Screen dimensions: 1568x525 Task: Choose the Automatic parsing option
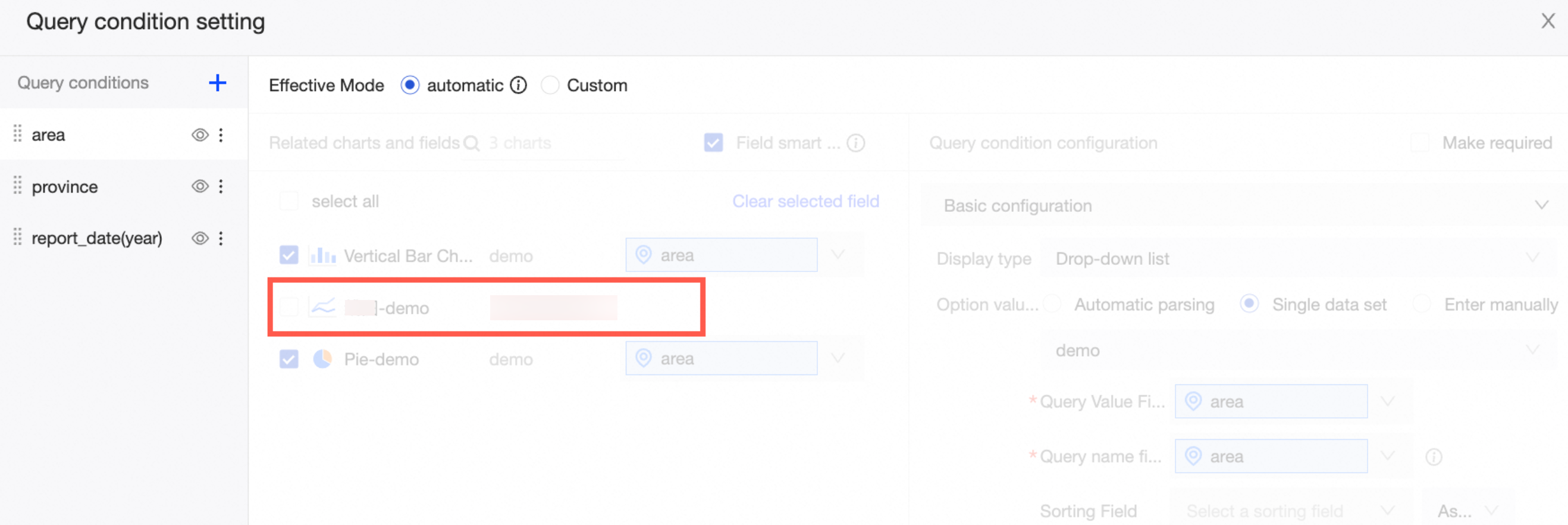1052,304
